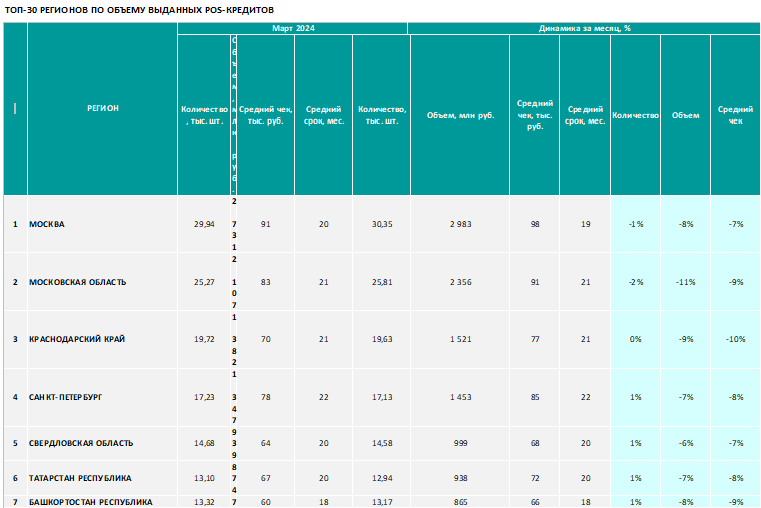
Task: Select the ТАТАРСТАН РЕСПУБЛИКА region cell
Action: (x=102, y=478)
